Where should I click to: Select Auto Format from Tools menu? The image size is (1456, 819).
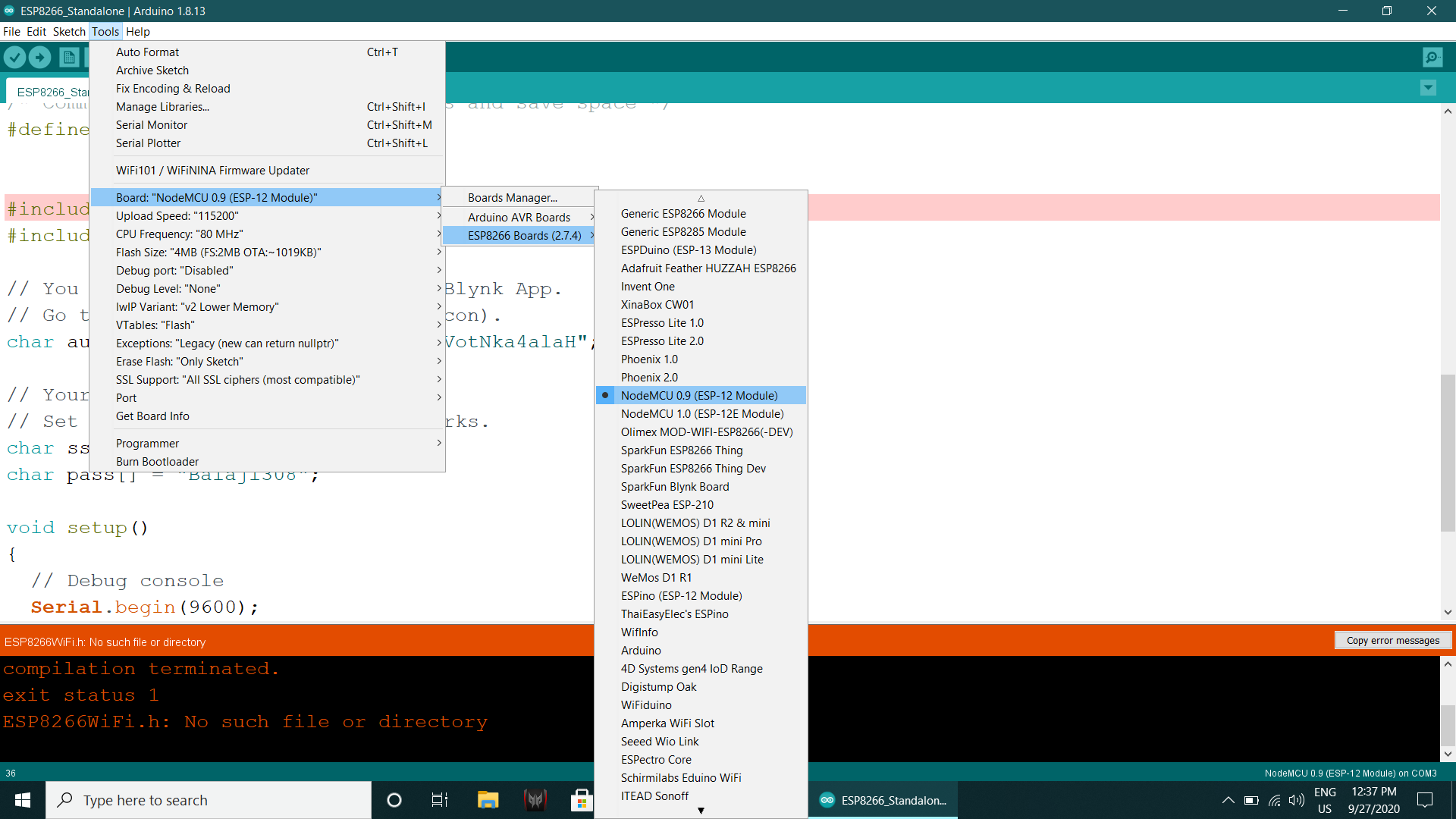[267, 52]
